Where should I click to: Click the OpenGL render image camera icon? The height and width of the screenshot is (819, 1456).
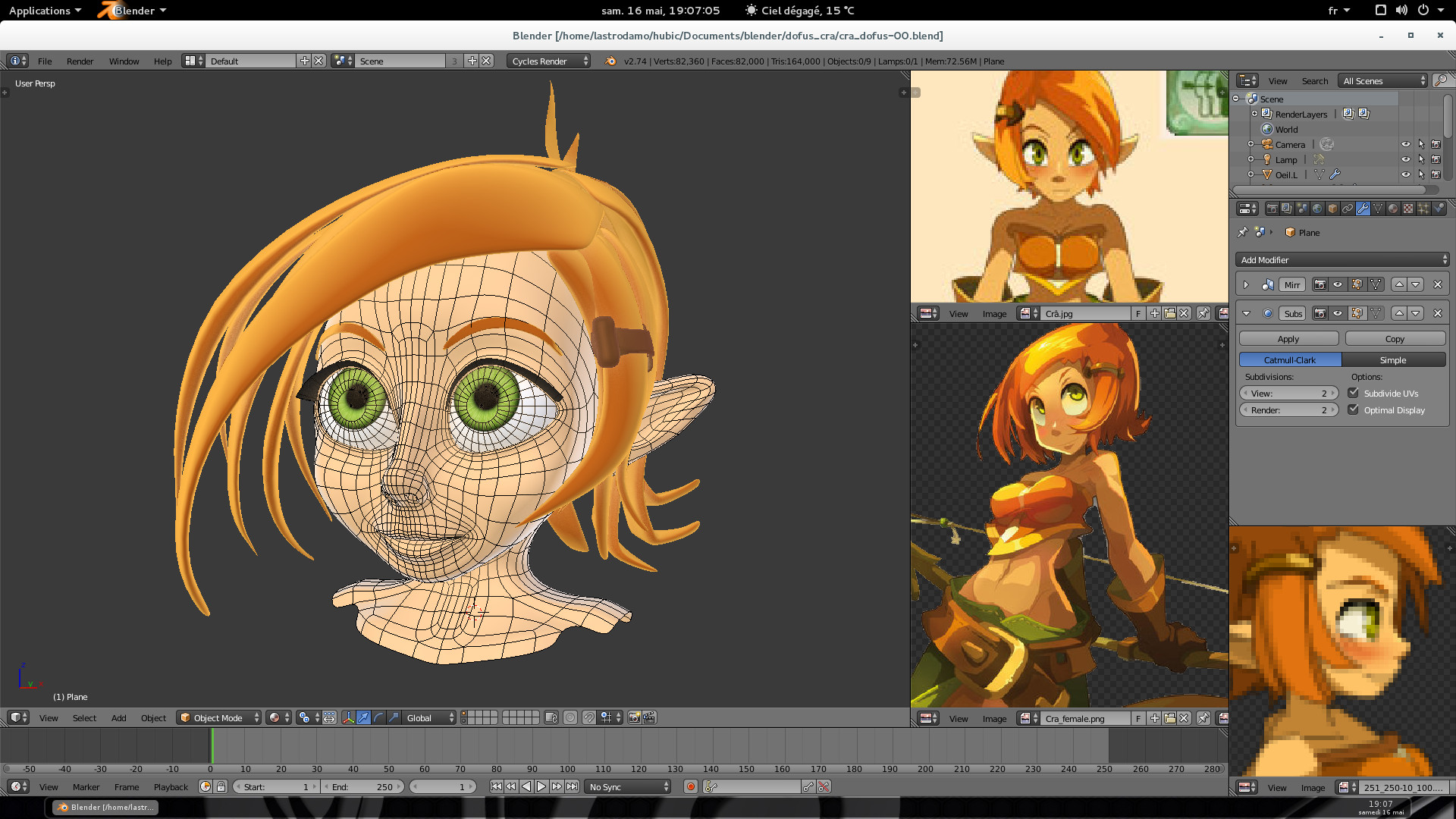[634, 717]
